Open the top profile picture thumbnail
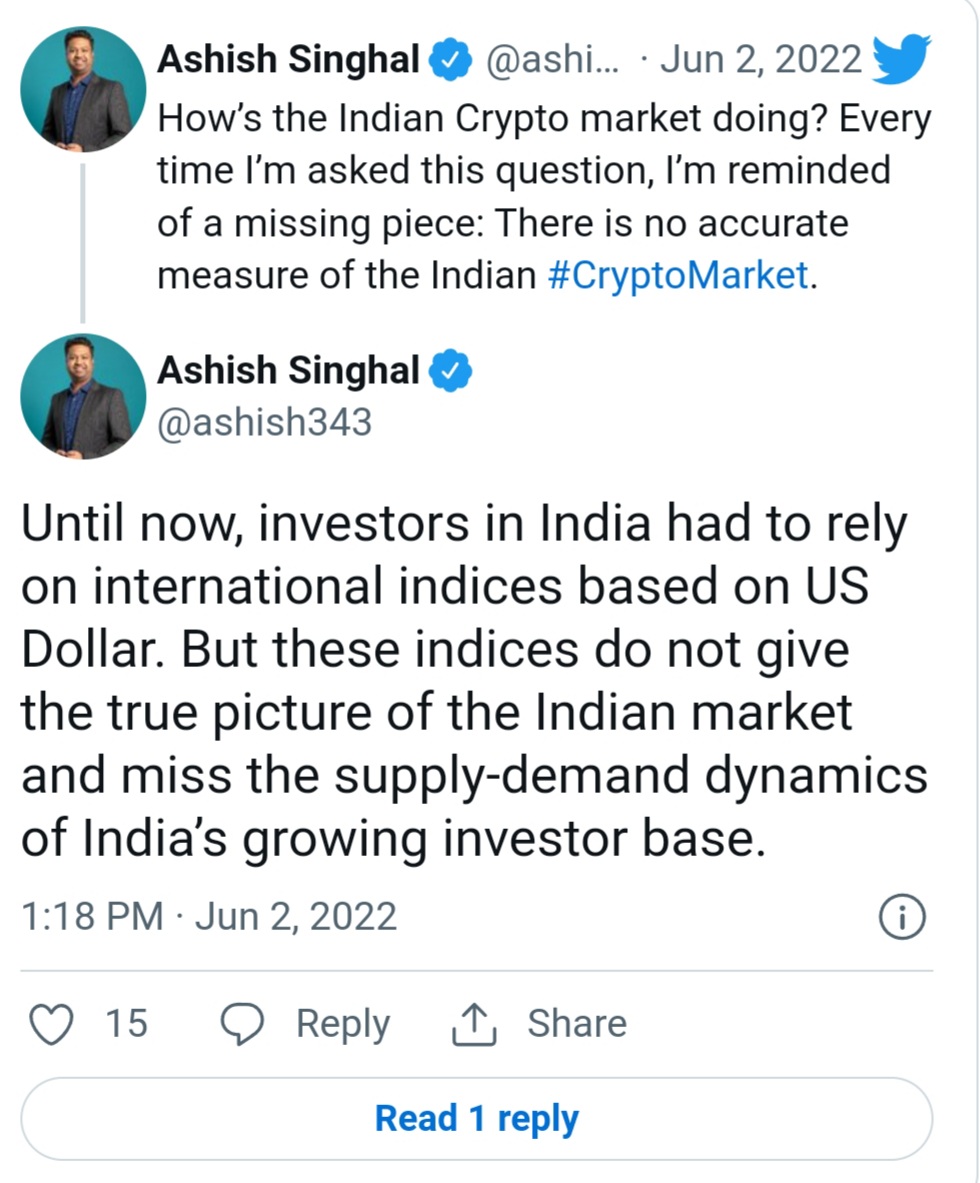The image size is (980, 1183). [x=83, y=89]
